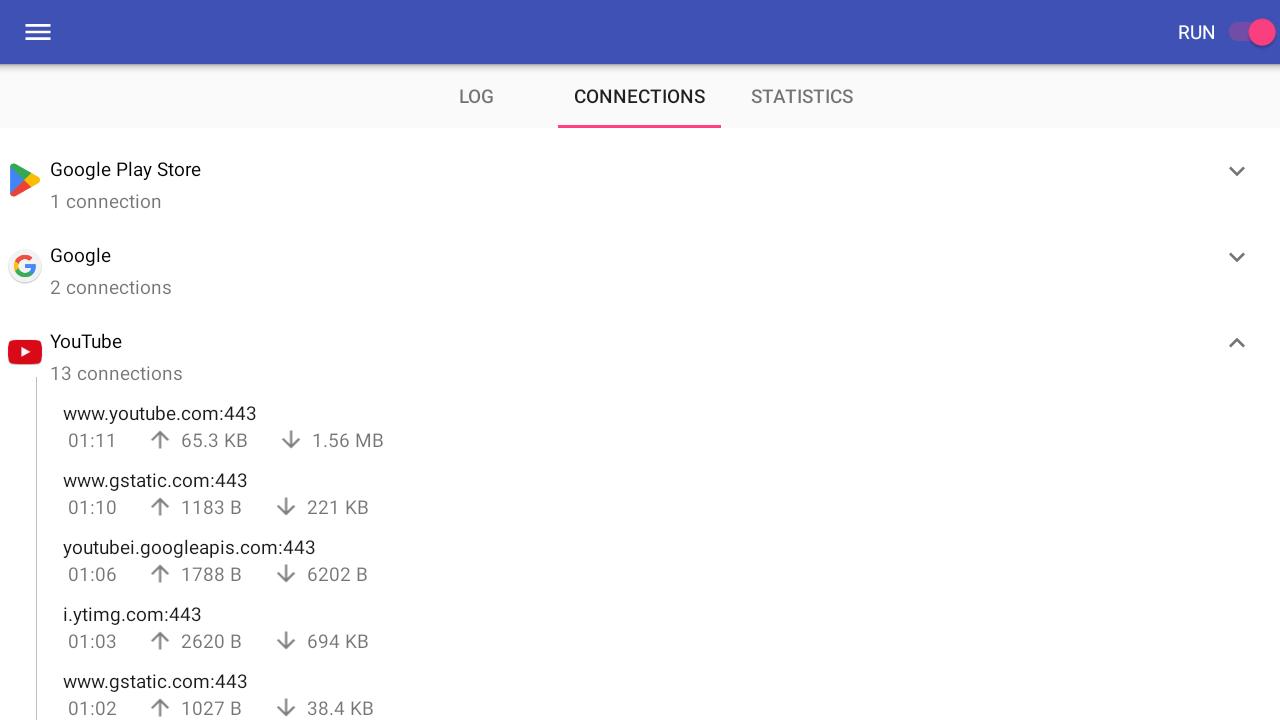Click the download arrow next to 38.4 KB
Viewport: 1280px width, 720px height.
point(286,708)
